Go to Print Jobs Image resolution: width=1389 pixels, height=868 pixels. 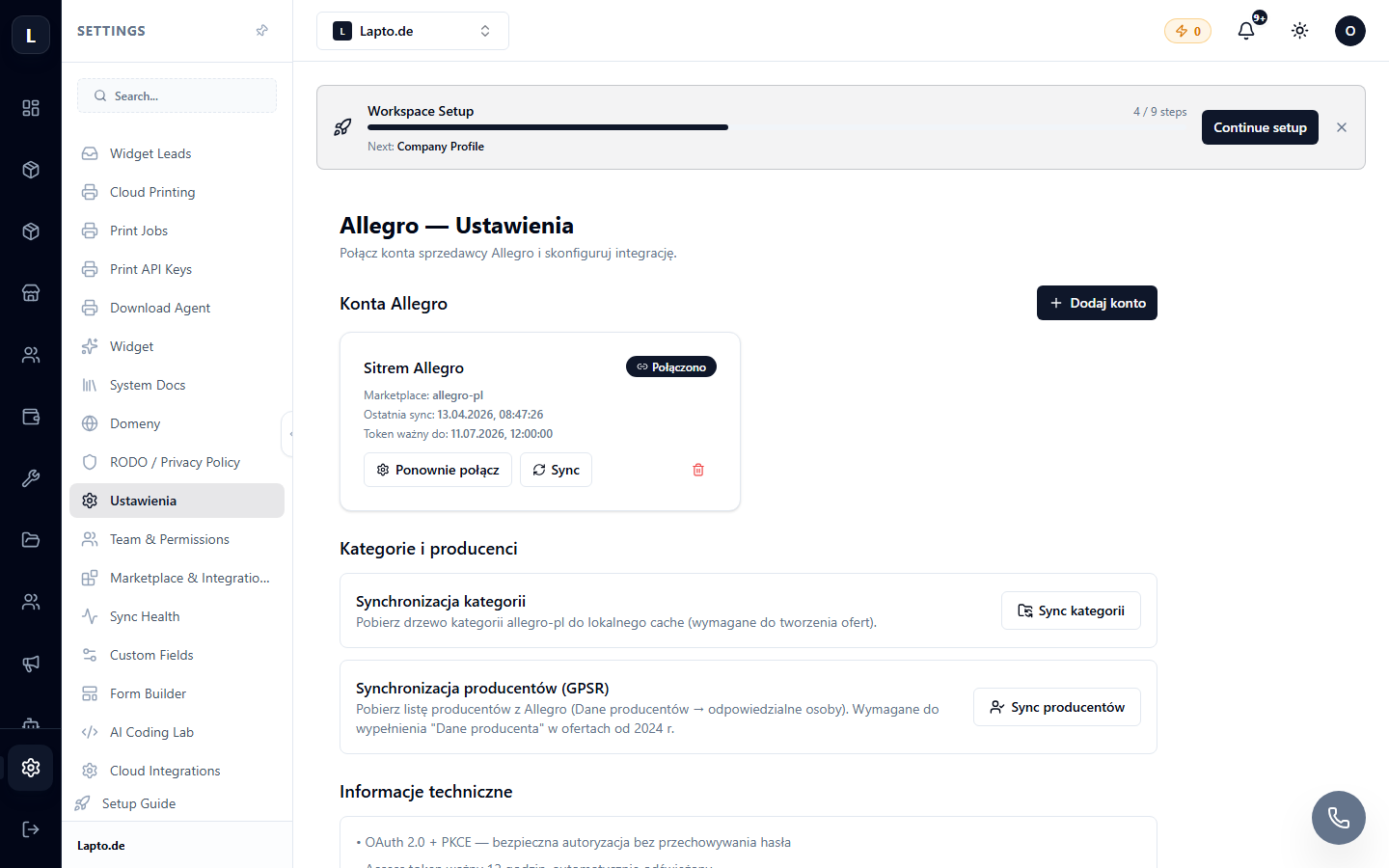click(177, 231)
